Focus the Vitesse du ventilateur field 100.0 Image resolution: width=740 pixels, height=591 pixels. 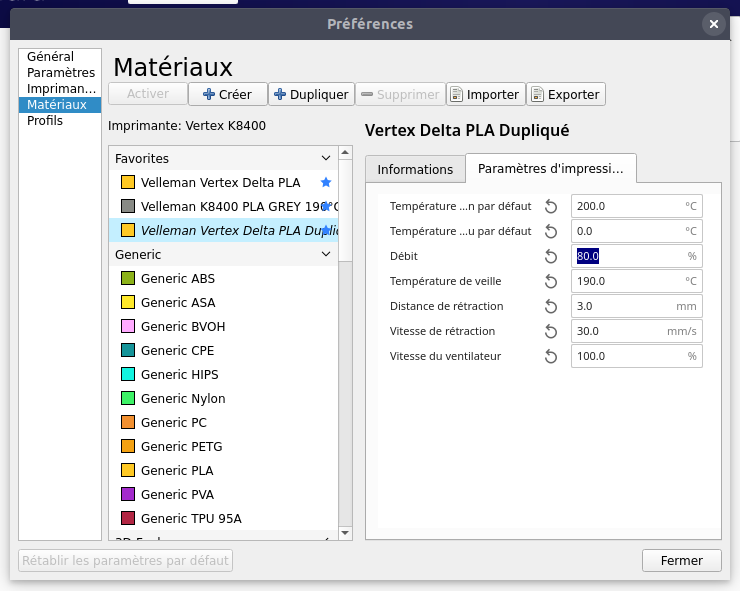point(637,356)
